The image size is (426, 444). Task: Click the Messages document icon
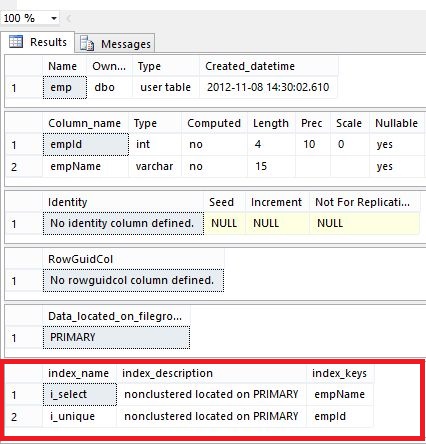pyautogui.click(x=87, y=44)
